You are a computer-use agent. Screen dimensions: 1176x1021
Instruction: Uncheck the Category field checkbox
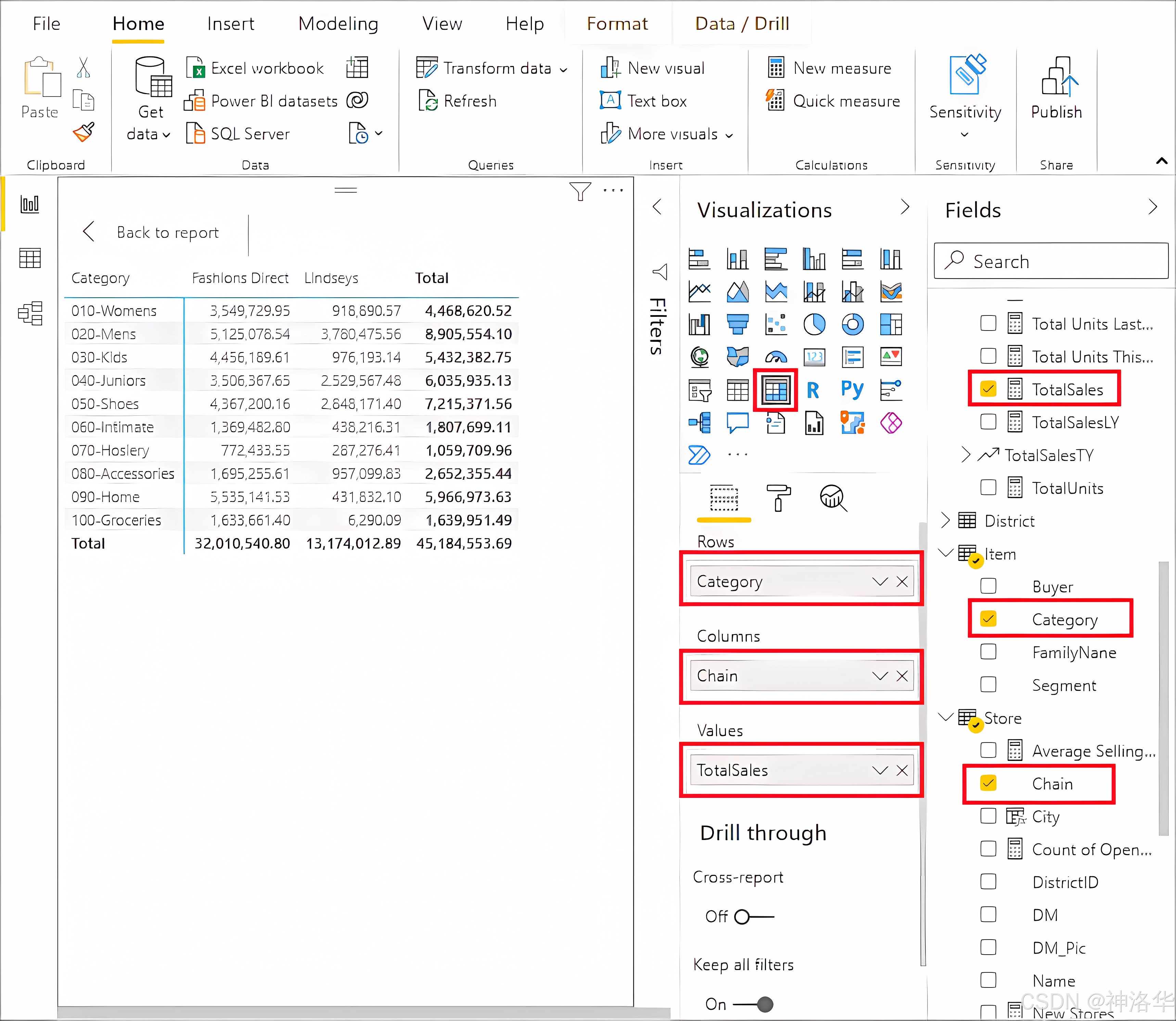pos(988,619)
